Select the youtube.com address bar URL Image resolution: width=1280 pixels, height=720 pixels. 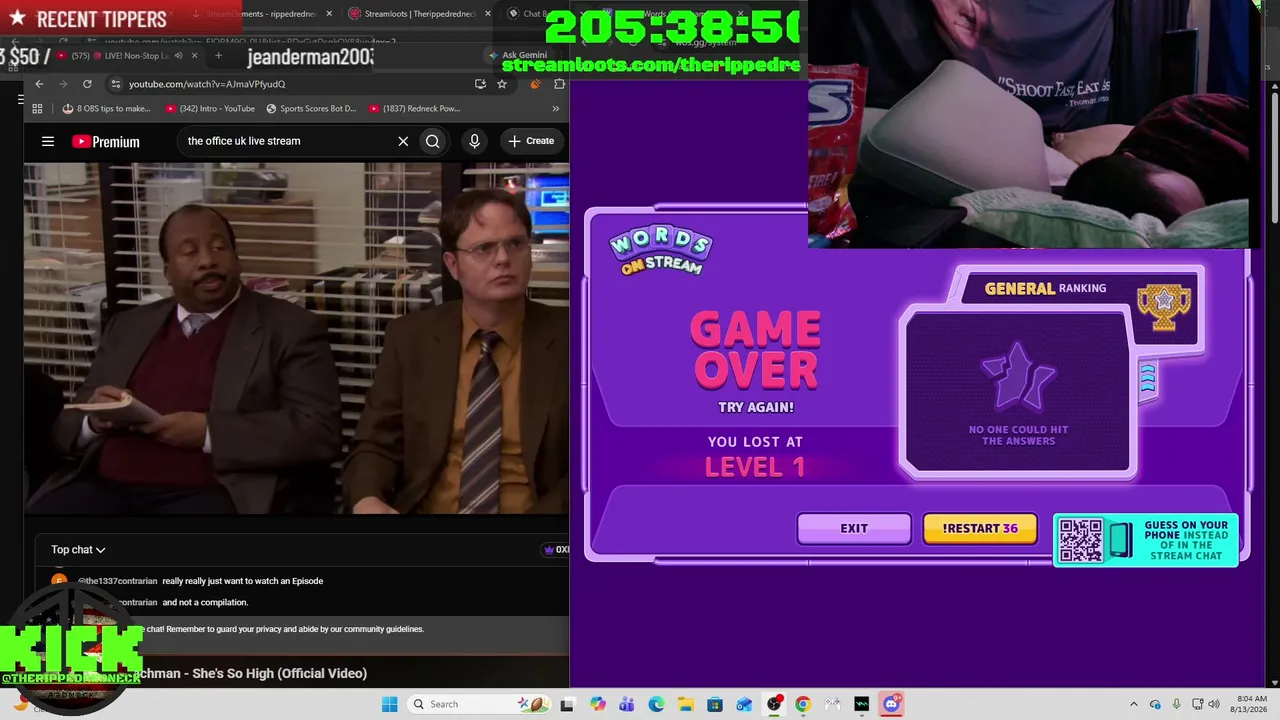pos(207,84)
